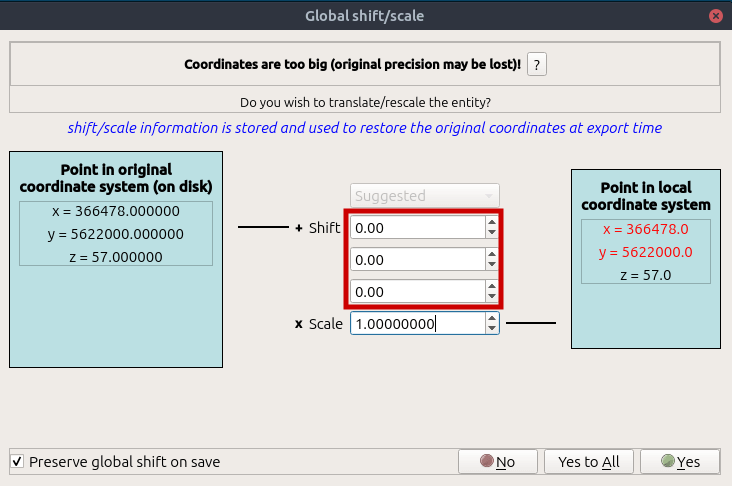Open the Suggested shift preset dropdown

(424, 196)
